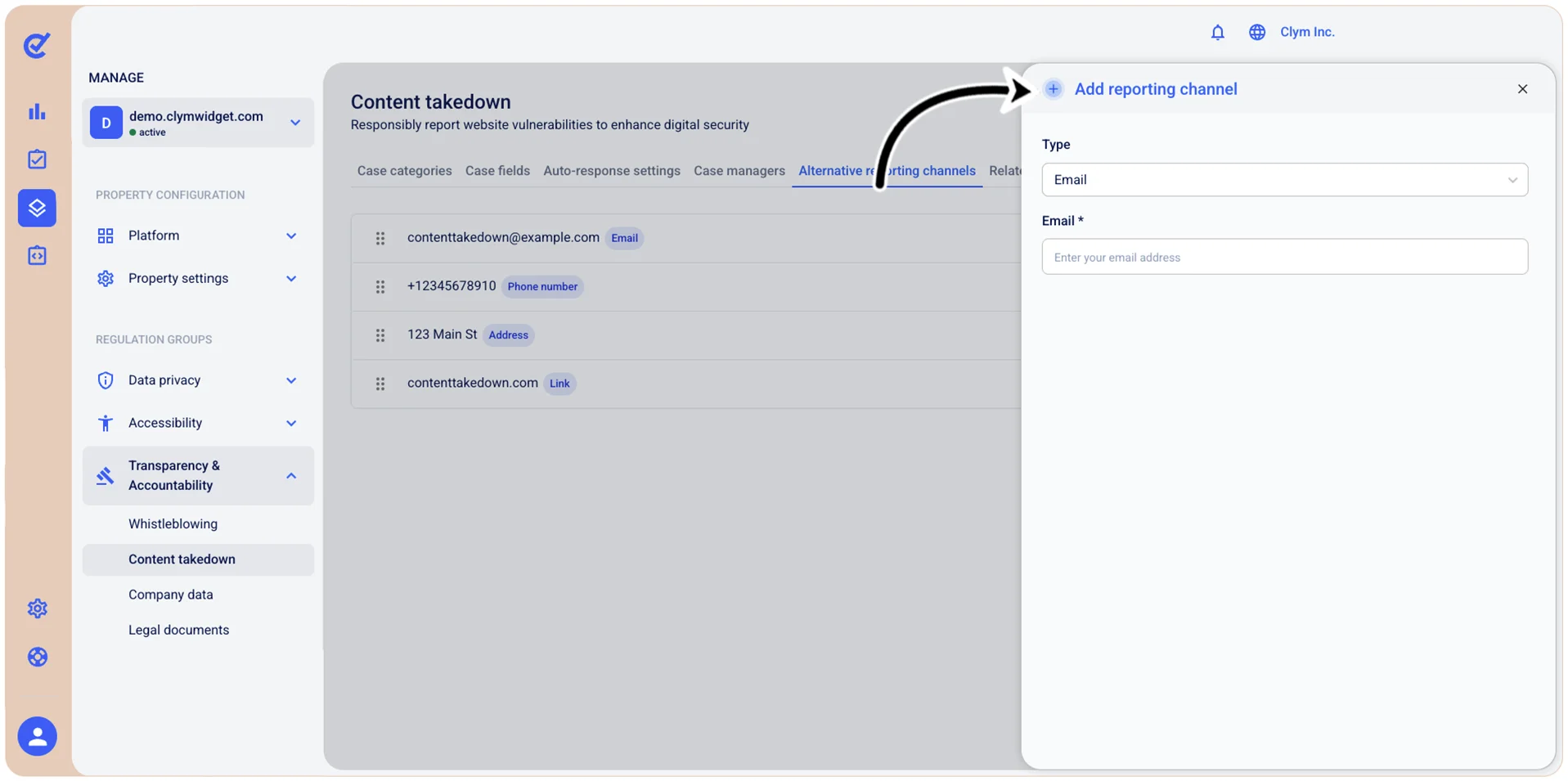
Task: Close the Add reporting channel panel
Action: pos(1522,89)
